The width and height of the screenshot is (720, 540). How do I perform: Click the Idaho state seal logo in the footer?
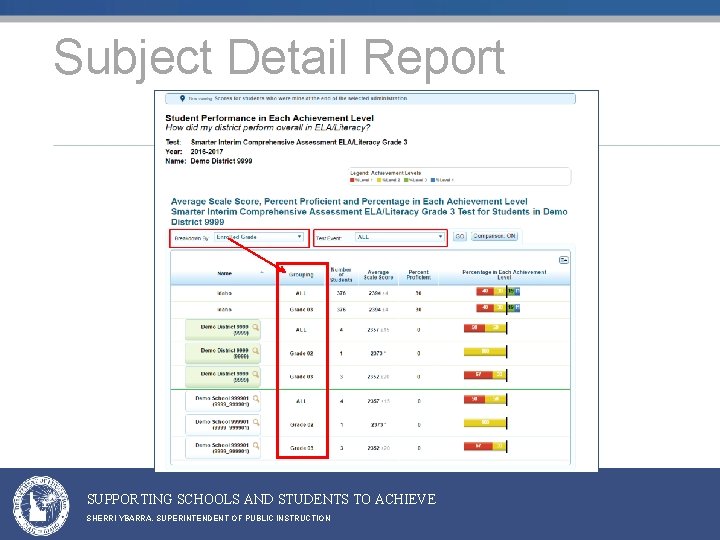click(41, 506)
